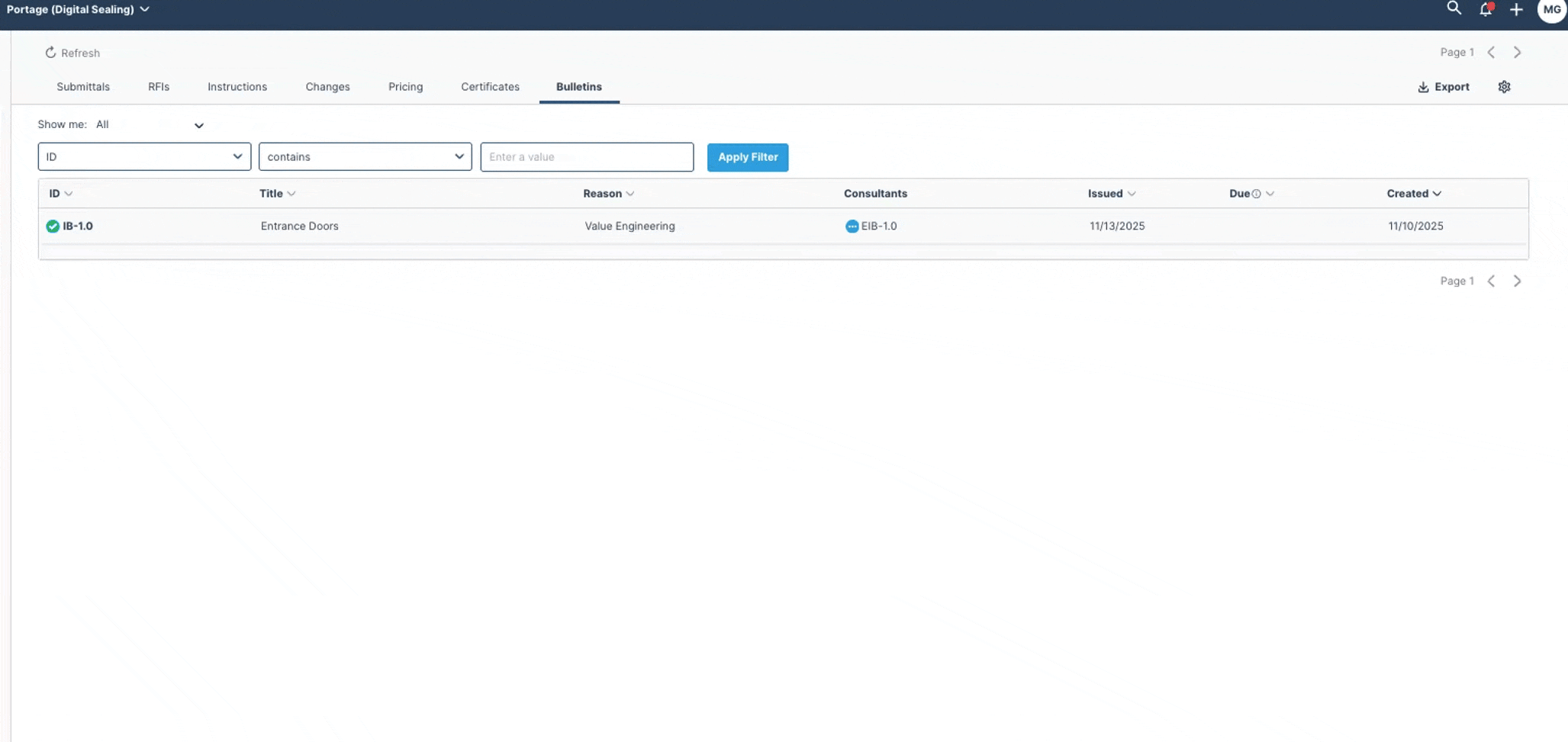Click the Export button label
The image size is (1568, 742).
click(x=1451, y=87)
